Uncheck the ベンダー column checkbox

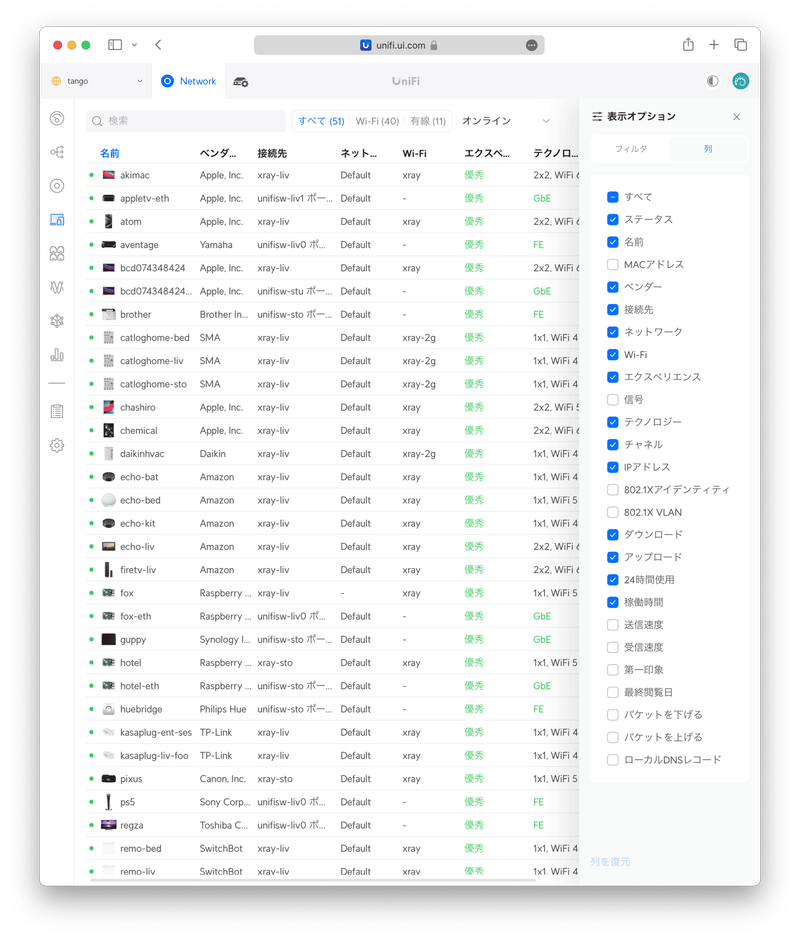613,287
